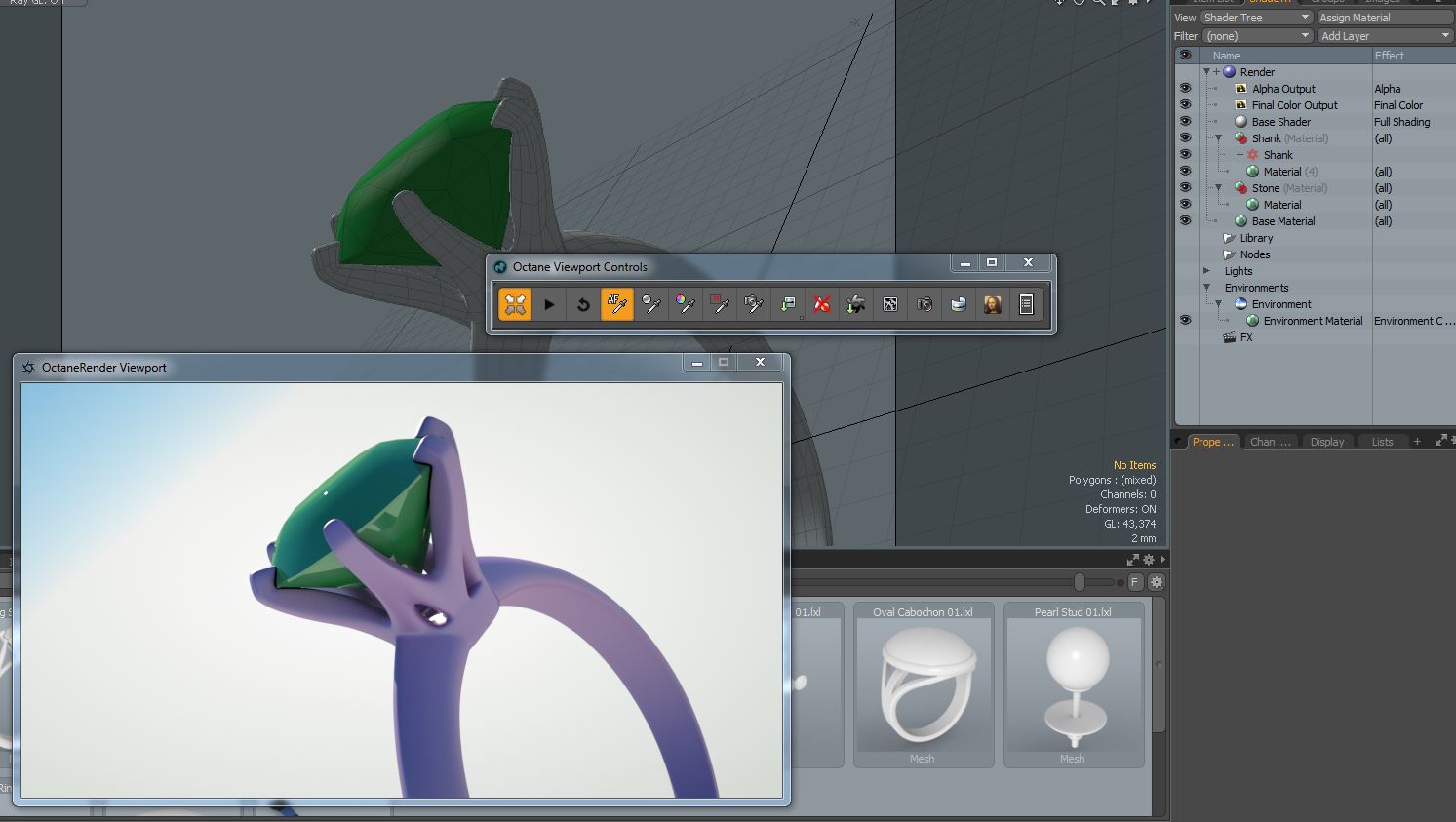Viewport: 1456px width, 822px height.
Task: Hide the Base Material layer
Action: coord(1185,220)
